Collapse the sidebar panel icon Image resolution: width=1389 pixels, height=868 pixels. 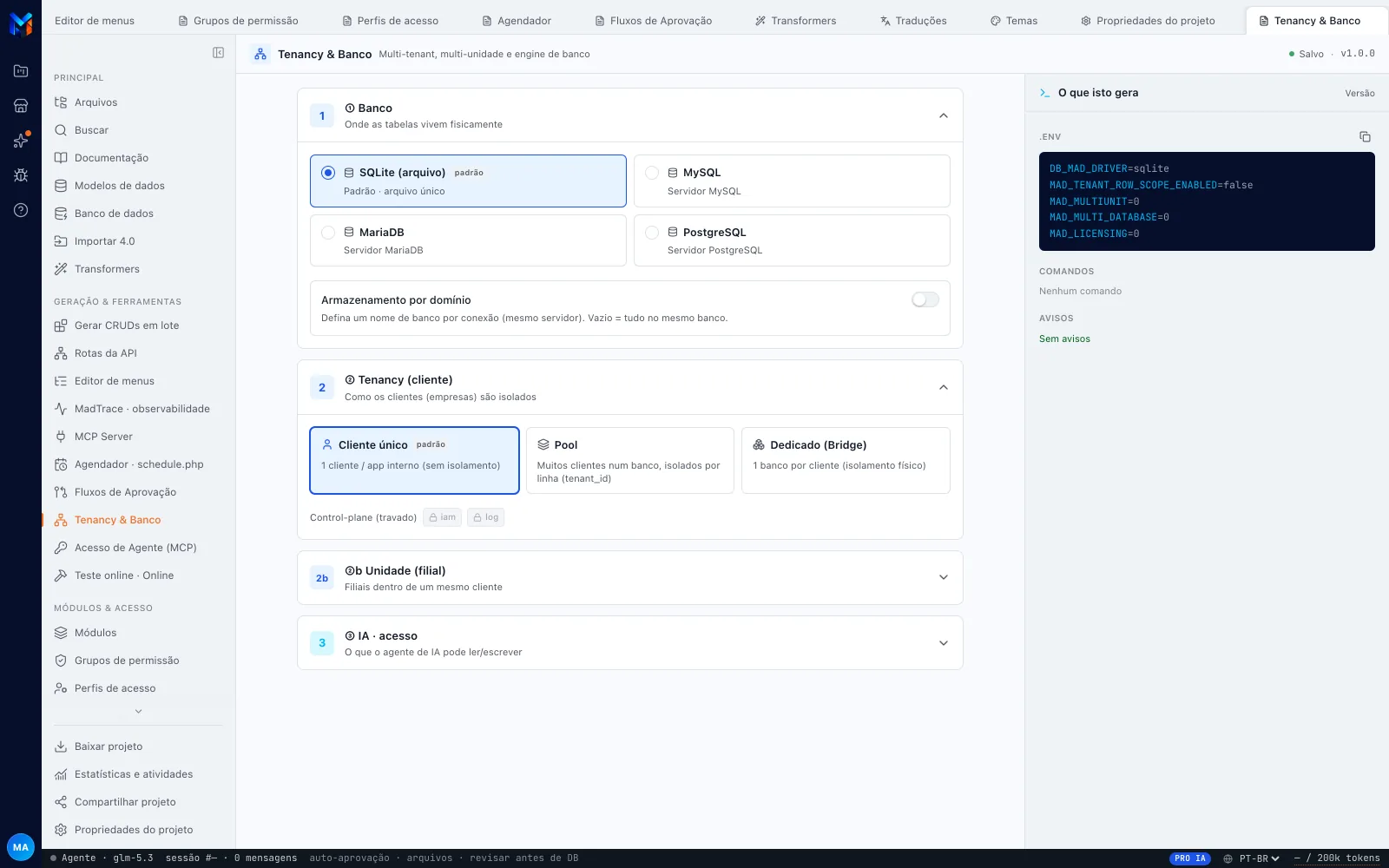tap(218, 53)
